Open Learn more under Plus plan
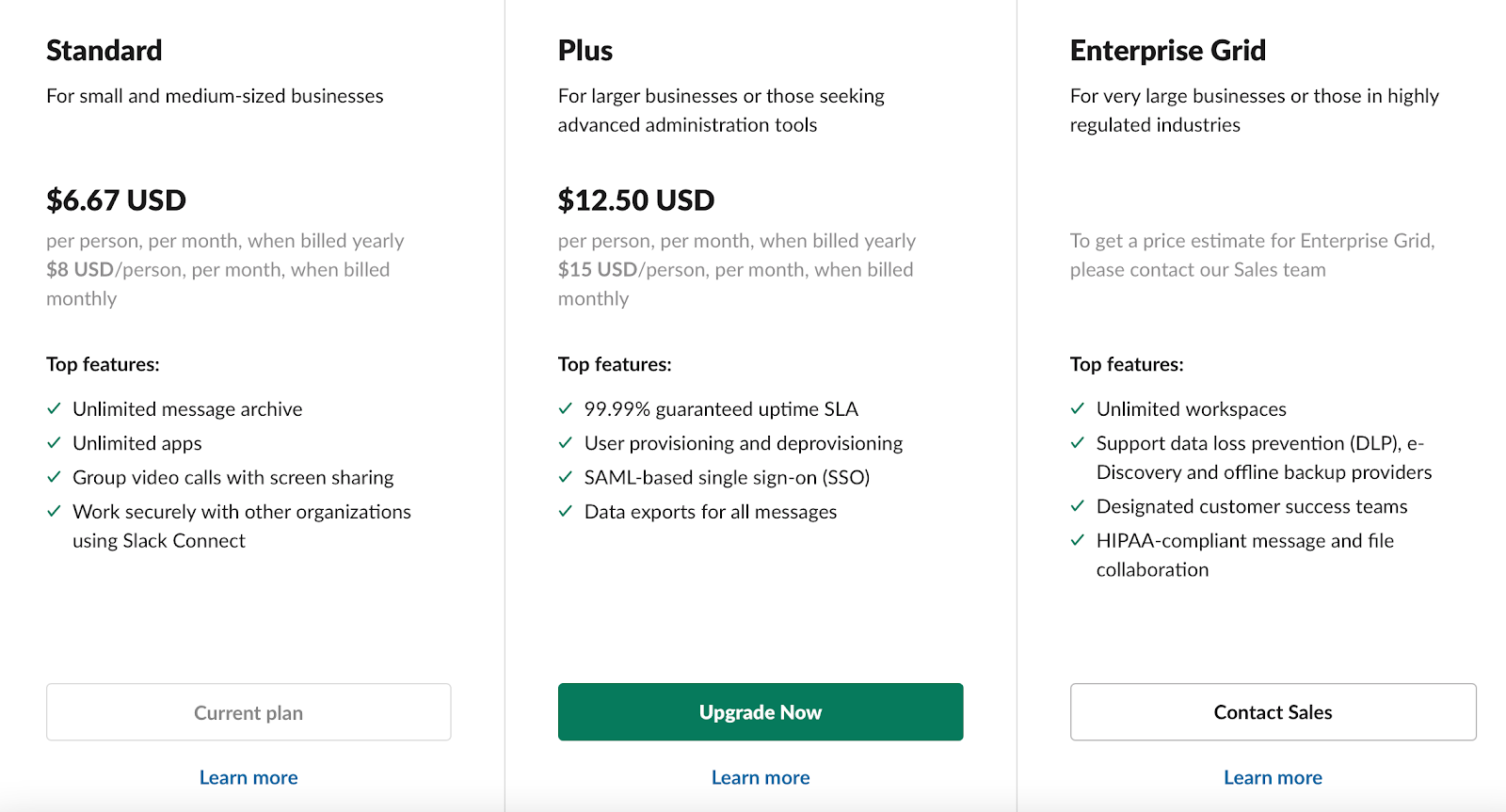Viewport: 1506px width, 812px height. pyautogui.click(x=761, y=777)
